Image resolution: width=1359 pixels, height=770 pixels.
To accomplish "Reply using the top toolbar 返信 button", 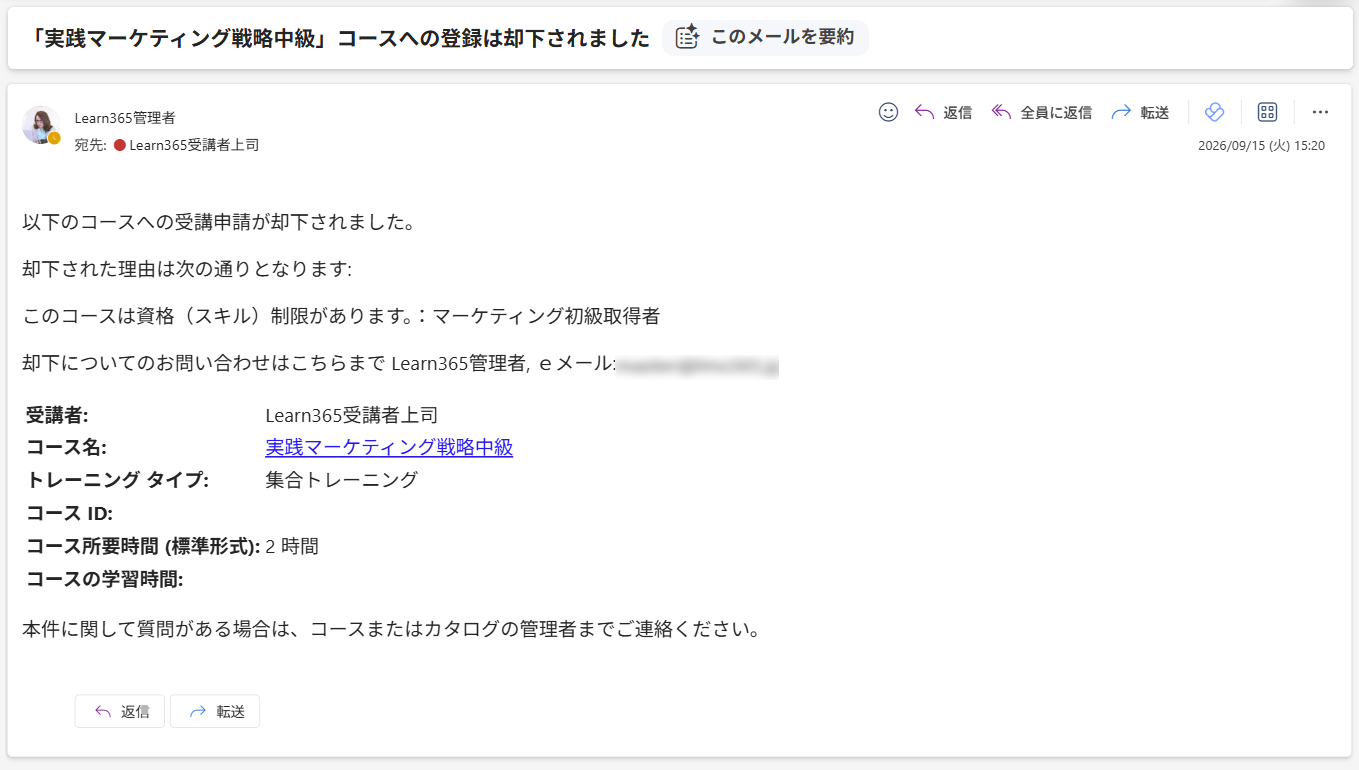I will 943,112.
